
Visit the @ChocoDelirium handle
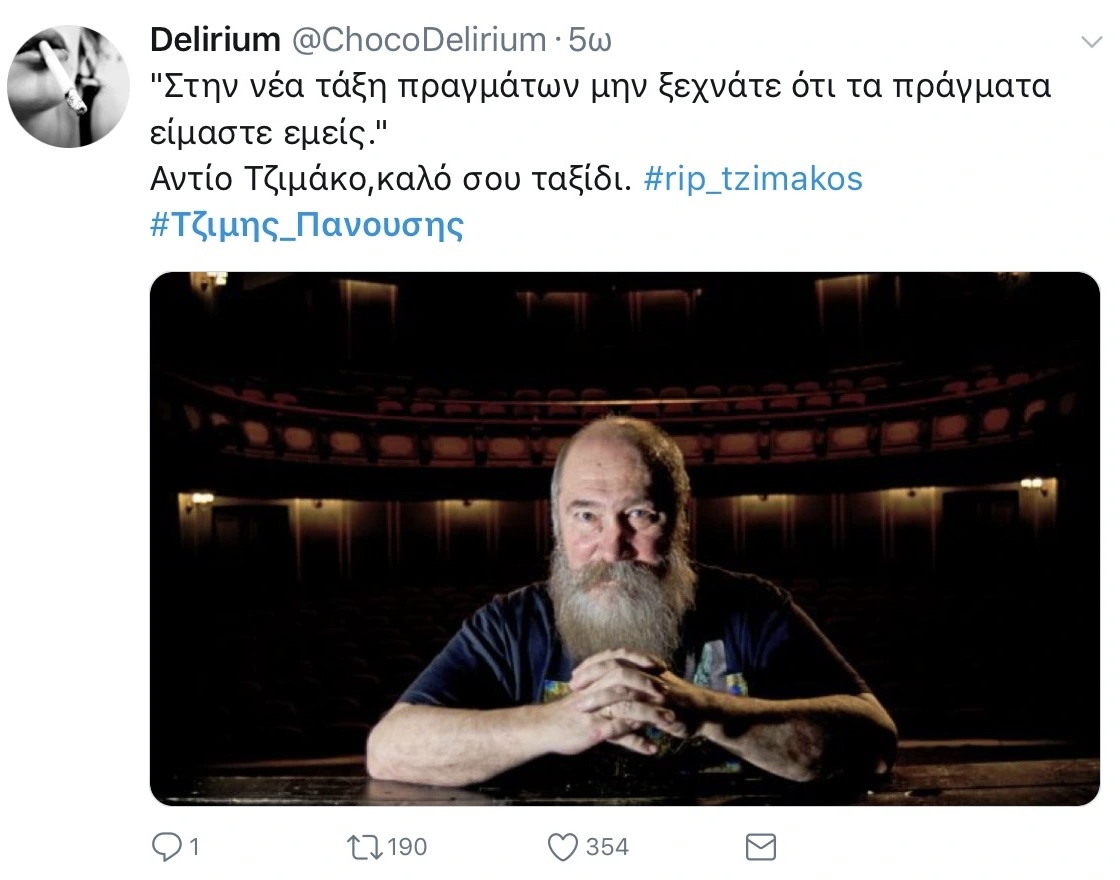tap(419, 40)
